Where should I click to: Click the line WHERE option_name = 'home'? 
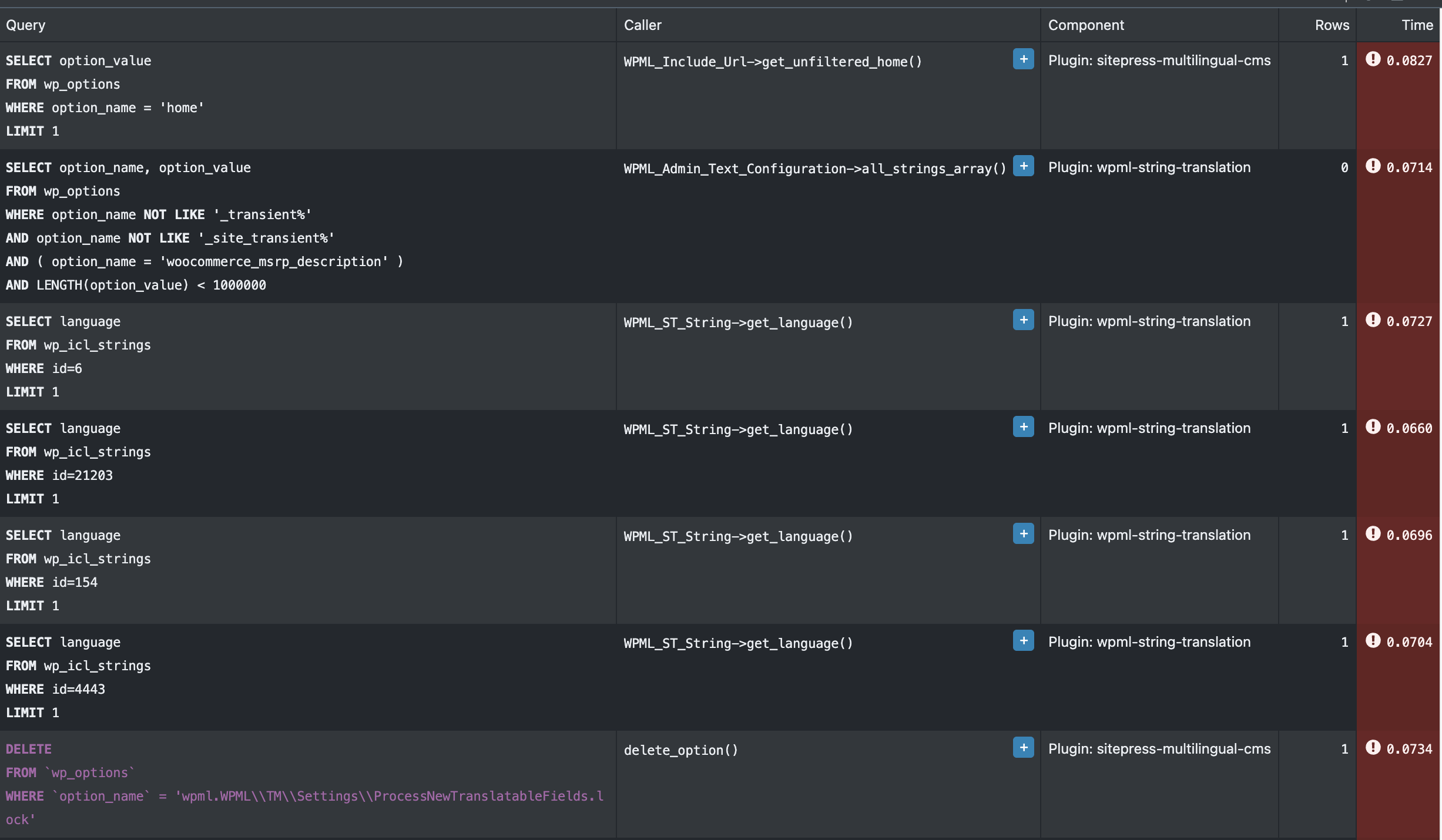(105, 107)
